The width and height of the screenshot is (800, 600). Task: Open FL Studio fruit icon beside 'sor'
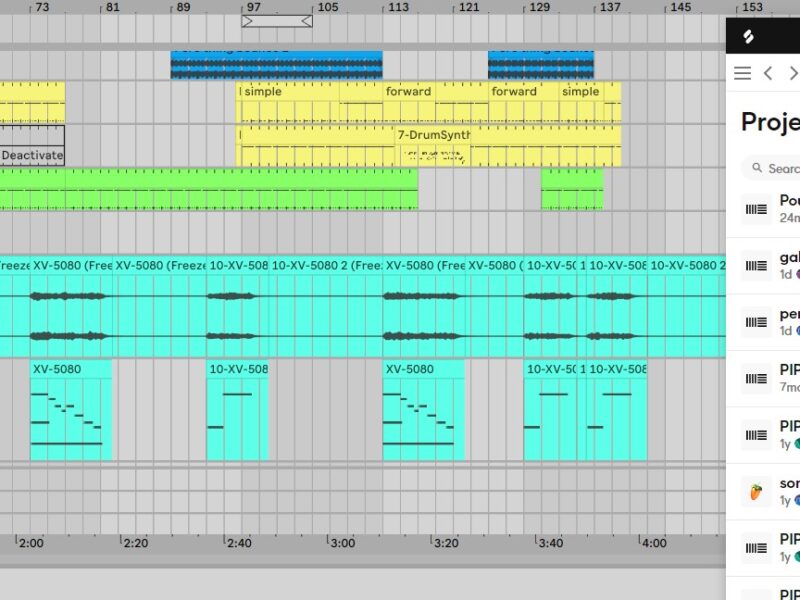coord(756,491)
